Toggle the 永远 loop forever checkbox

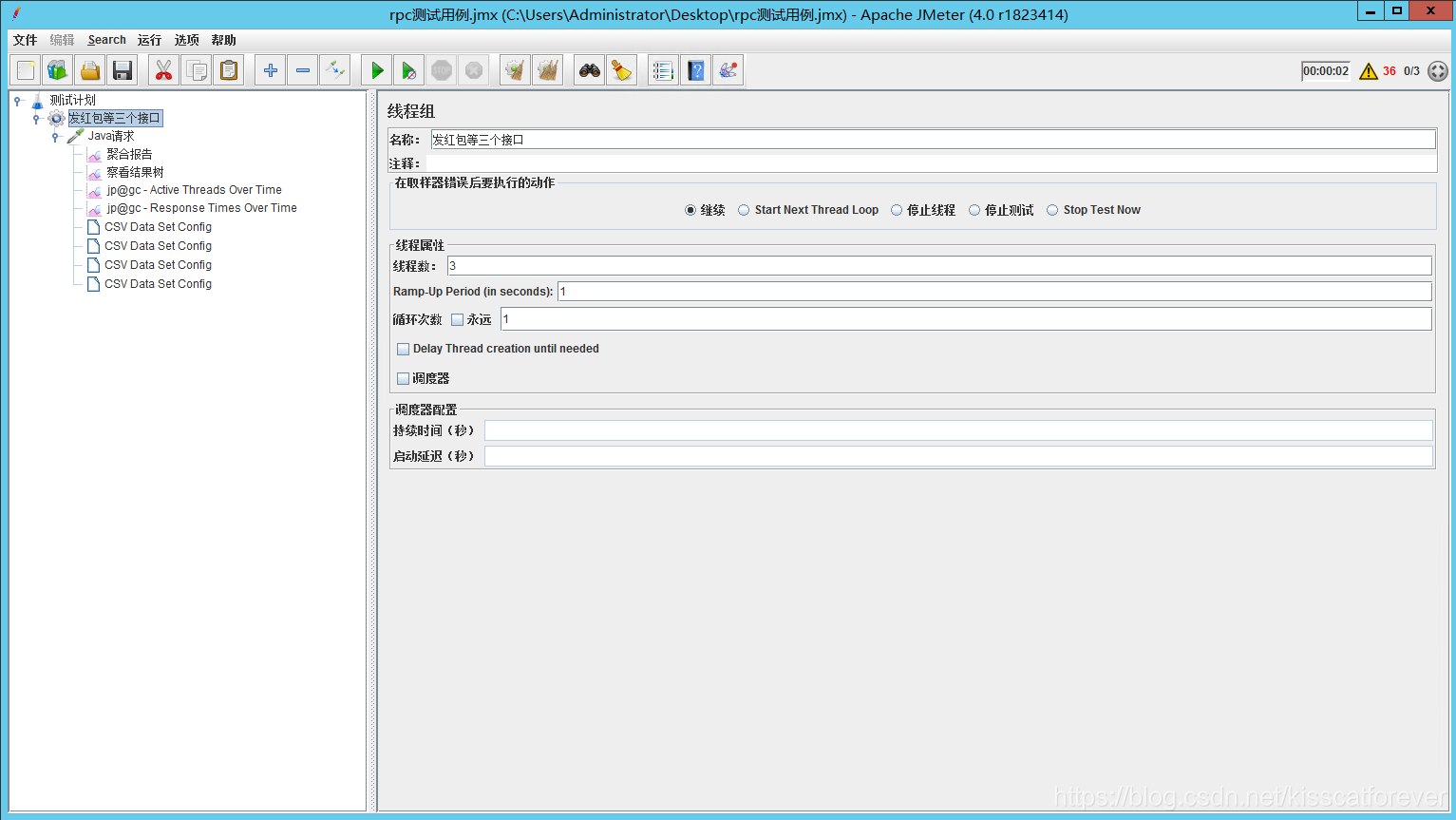458,320
